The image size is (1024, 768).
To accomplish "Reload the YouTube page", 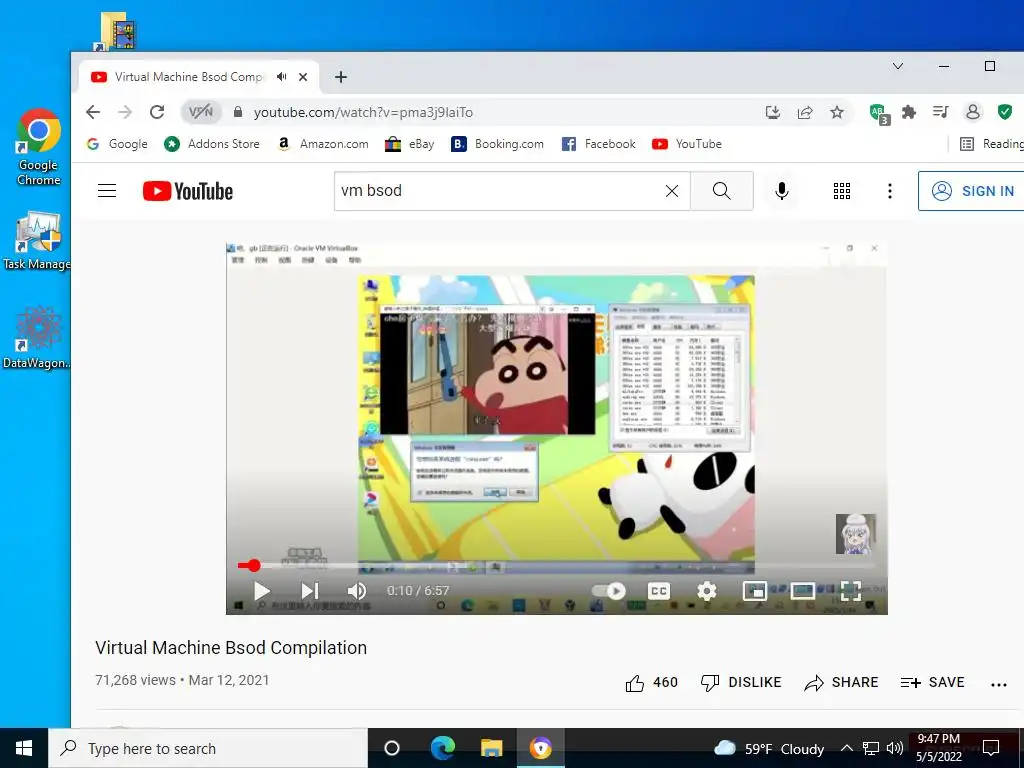I will (157, 112).
